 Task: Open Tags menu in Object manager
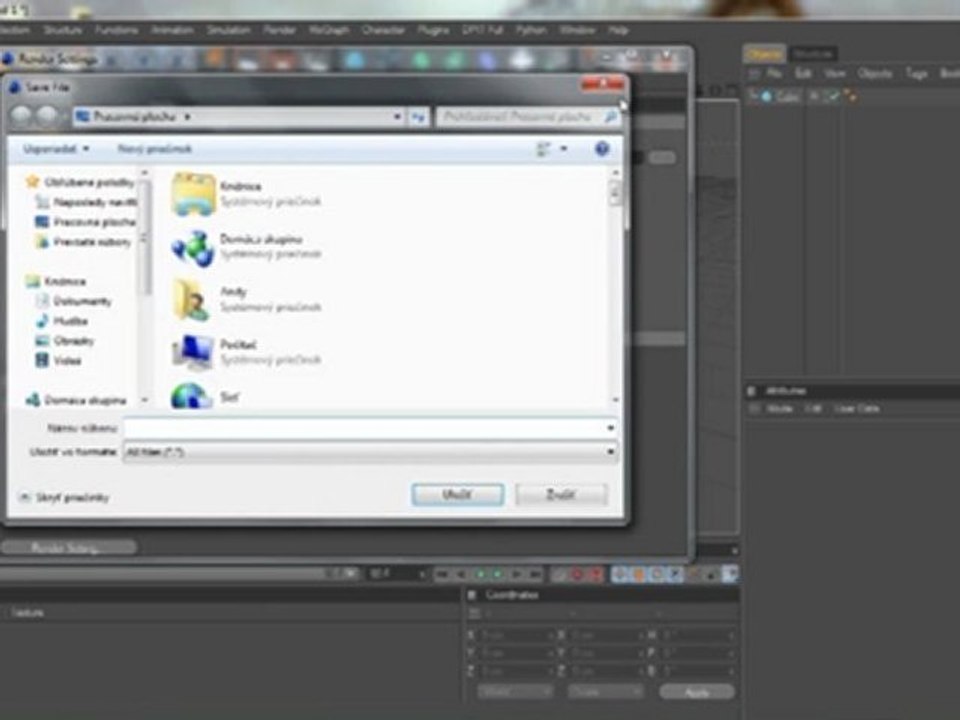(916, 73)
